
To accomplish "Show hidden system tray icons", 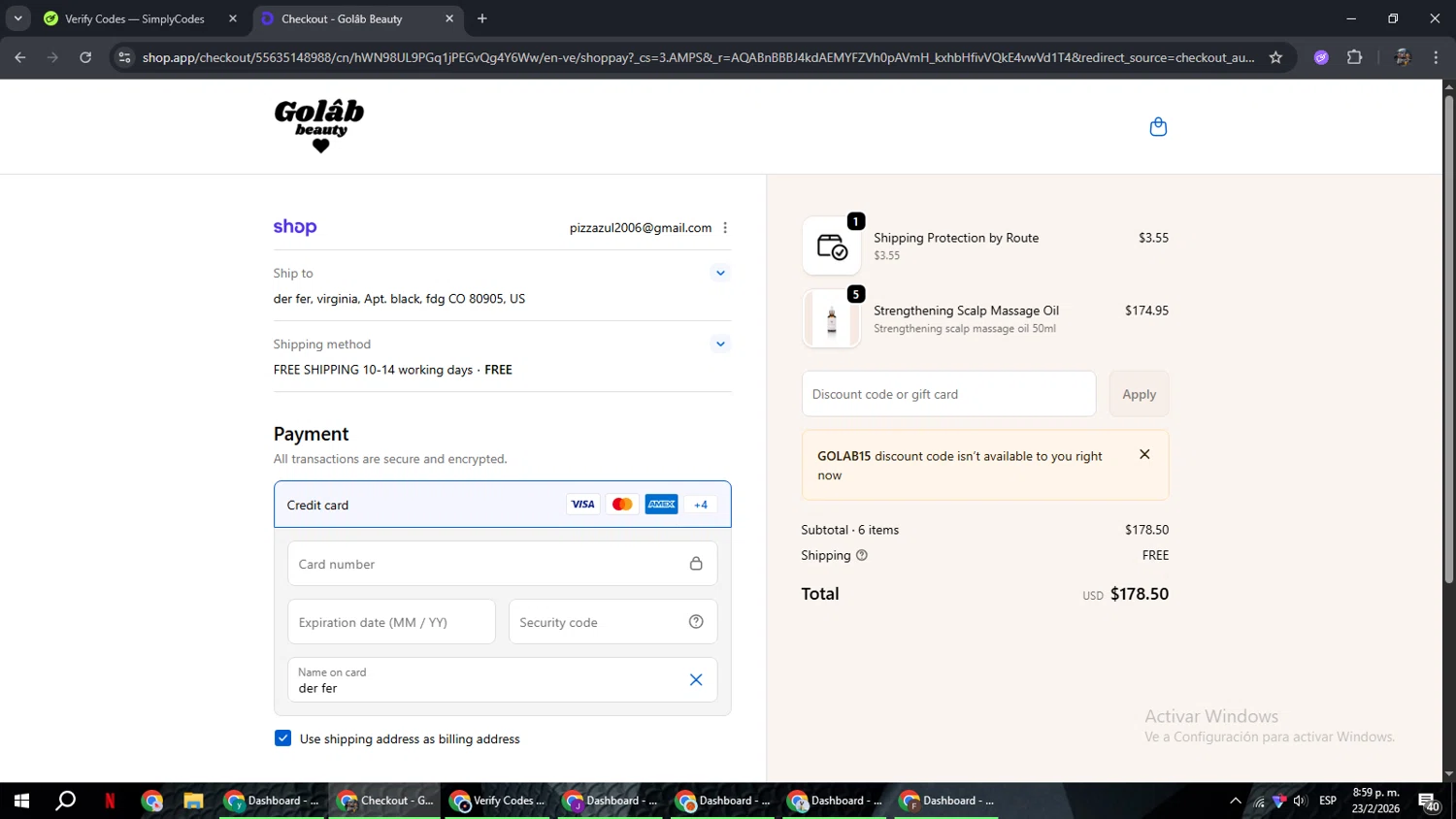I will tap(1235, 801).
